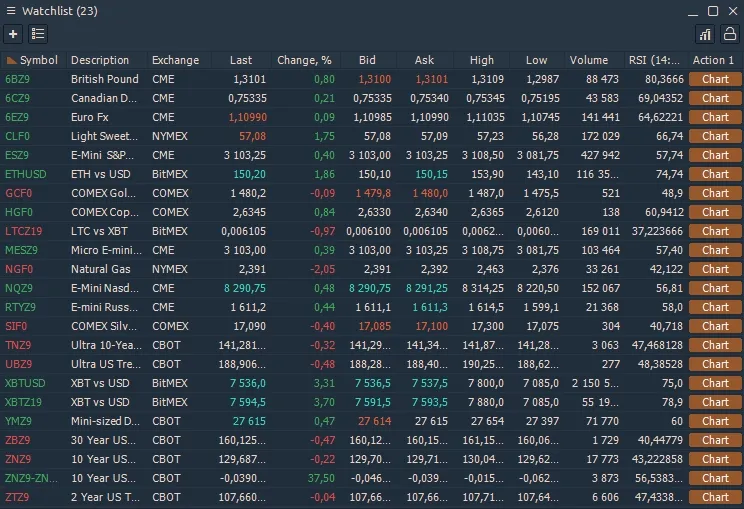The height and width of the screenshot is (509, 744).
Task: Sort by the Change, % column header
Action: 304,60
